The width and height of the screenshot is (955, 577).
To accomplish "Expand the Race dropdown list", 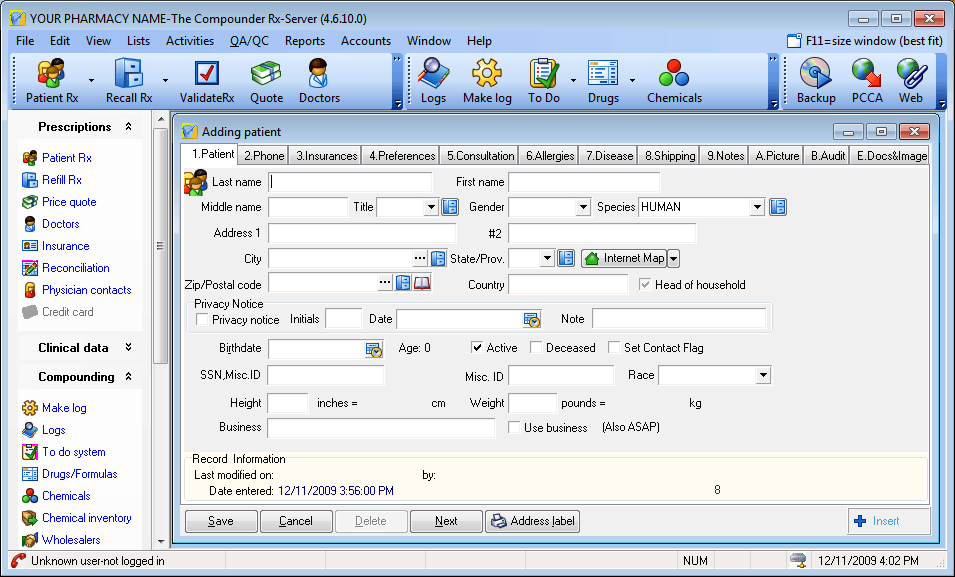I will pos(763,376).
